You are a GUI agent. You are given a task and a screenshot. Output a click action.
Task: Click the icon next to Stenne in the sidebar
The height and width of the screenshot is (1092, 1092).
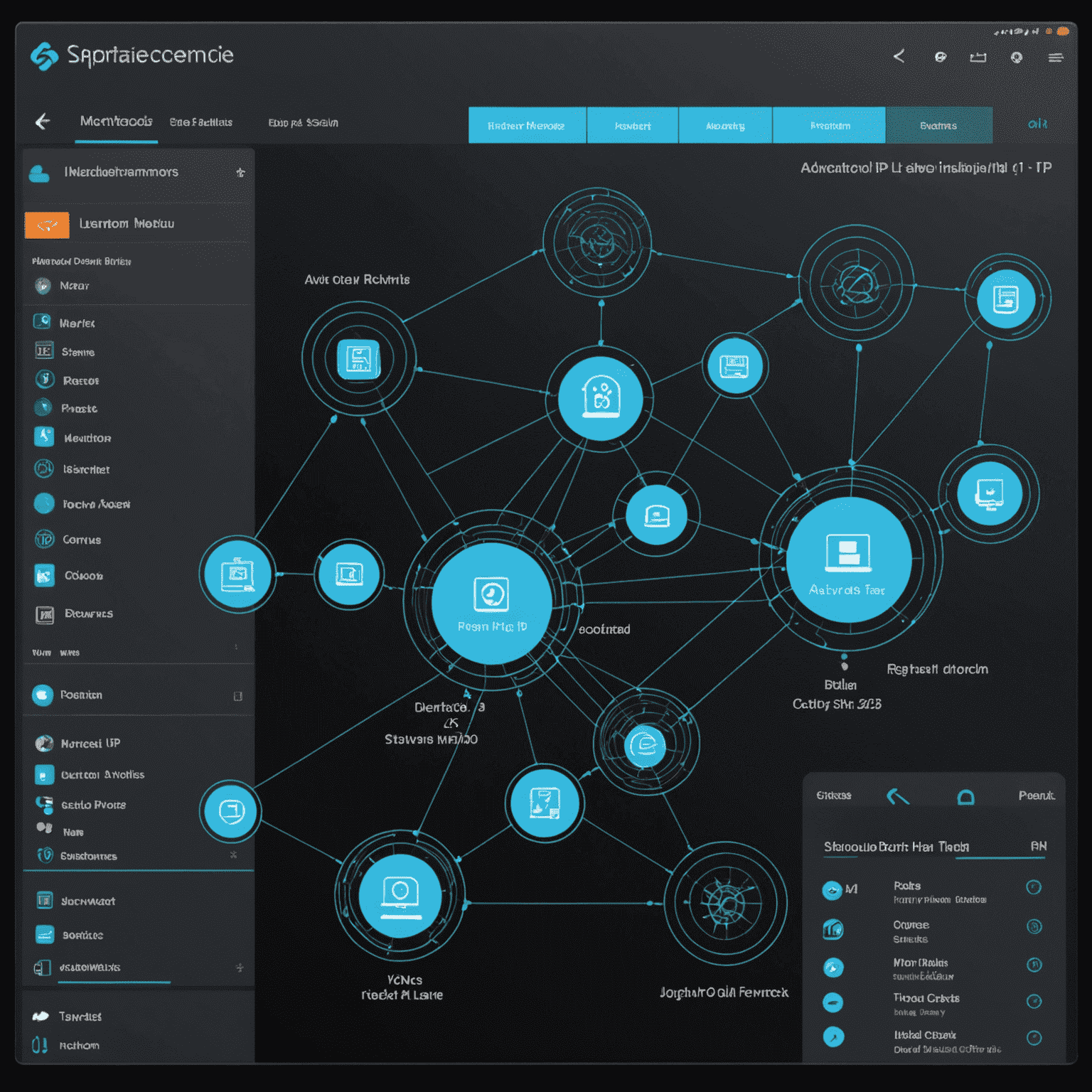coord(44,351)
